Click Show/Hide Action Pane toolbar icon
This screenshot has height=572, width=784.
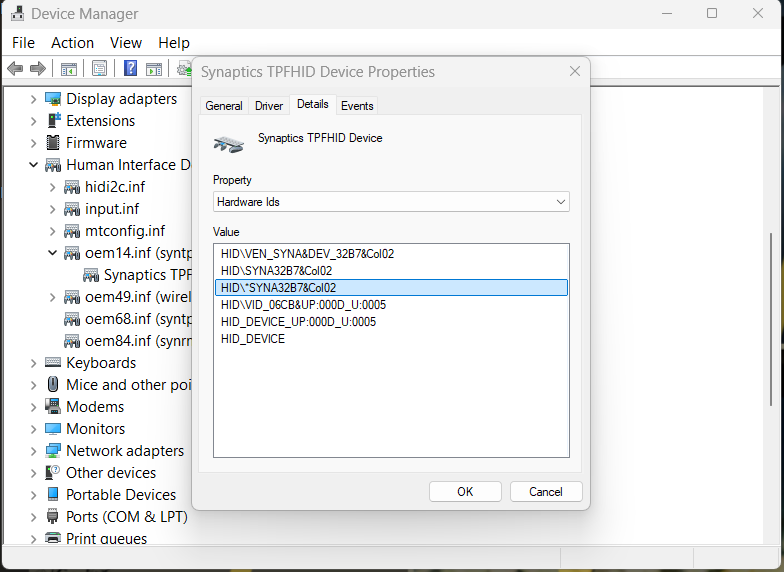tap(154, 68)
